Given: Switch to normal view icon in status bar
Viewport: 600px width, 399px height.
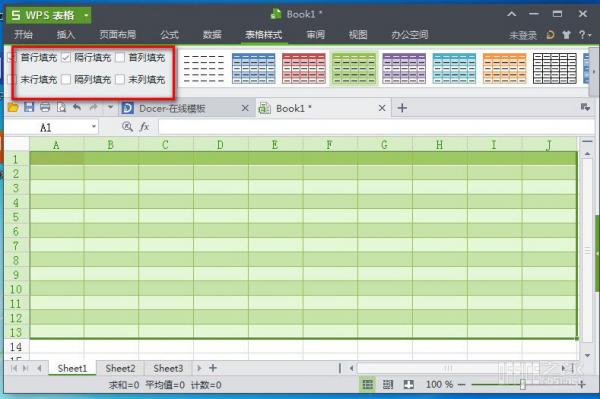Looking at the screenshot, I should click(367, 384).
